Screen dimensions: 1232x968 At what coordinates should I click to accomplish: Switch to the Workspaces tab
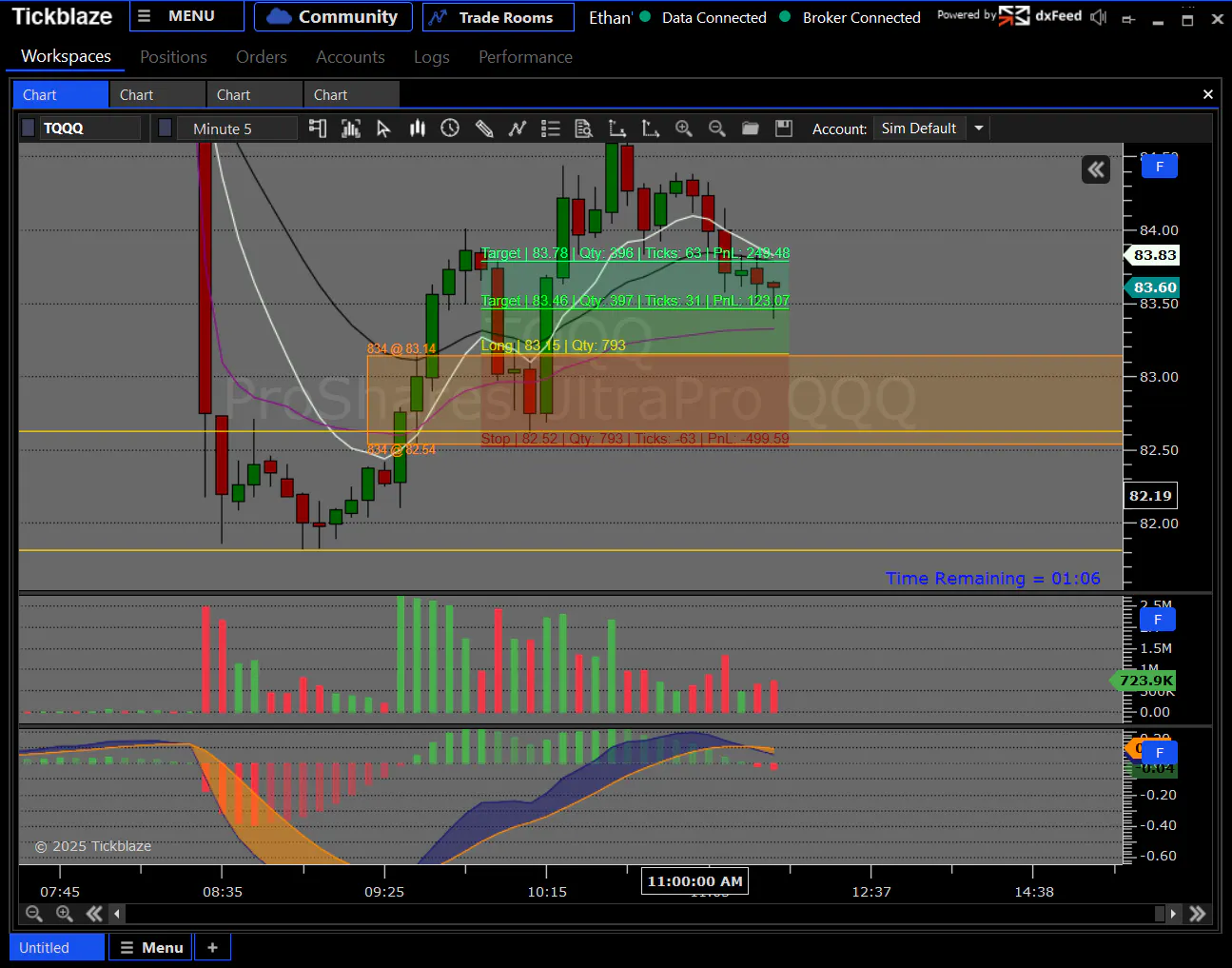click(x=66, y=56)
